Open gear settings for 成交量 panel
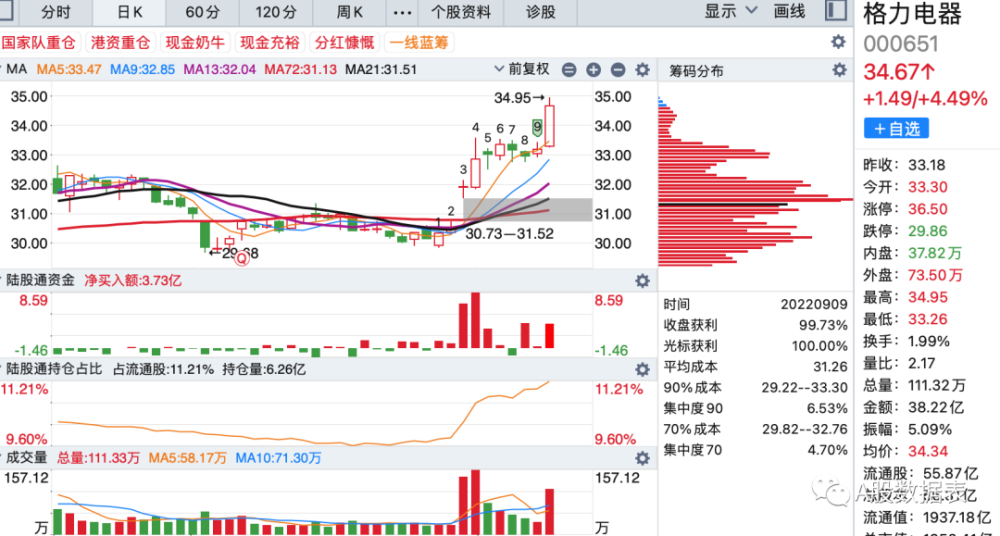Screen dimensions: 1000x536 pos(642,458)
